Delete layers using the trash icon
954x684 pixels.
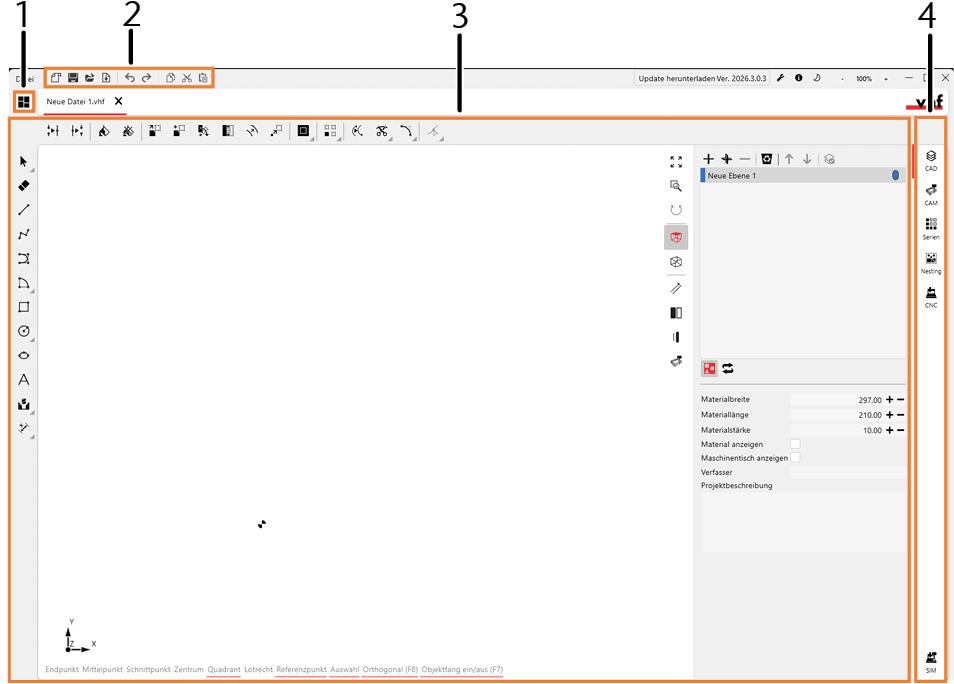point(767,159)
